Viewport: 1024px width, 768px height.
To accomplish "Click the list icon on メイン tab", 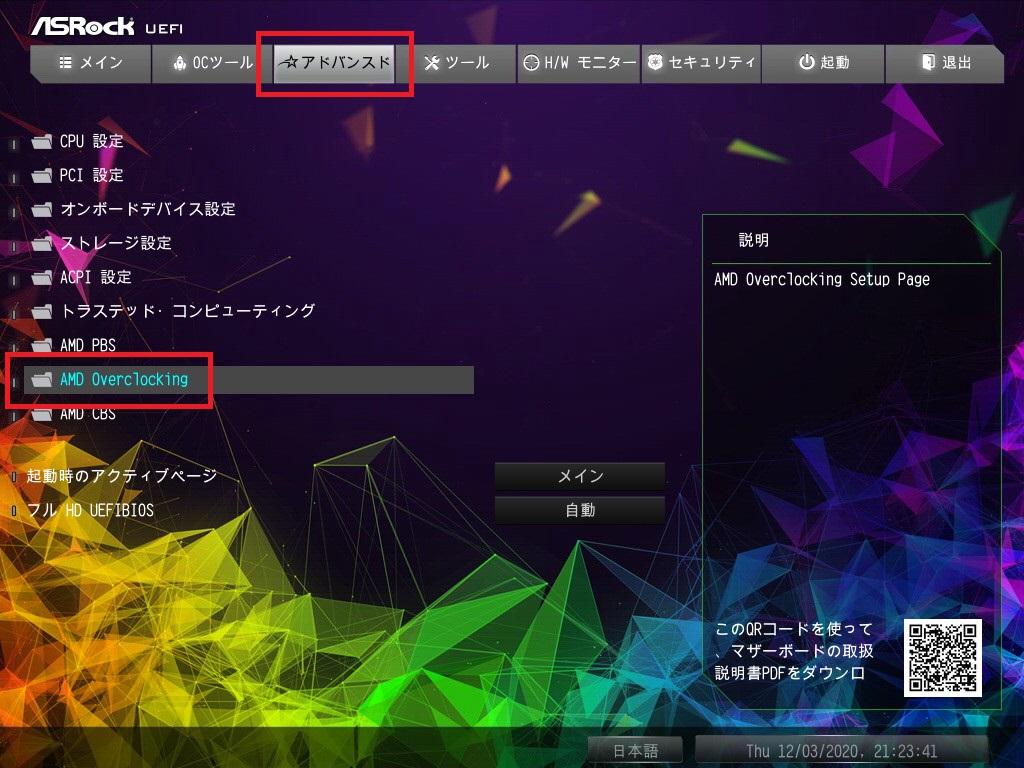I will [x=65, y=63].
